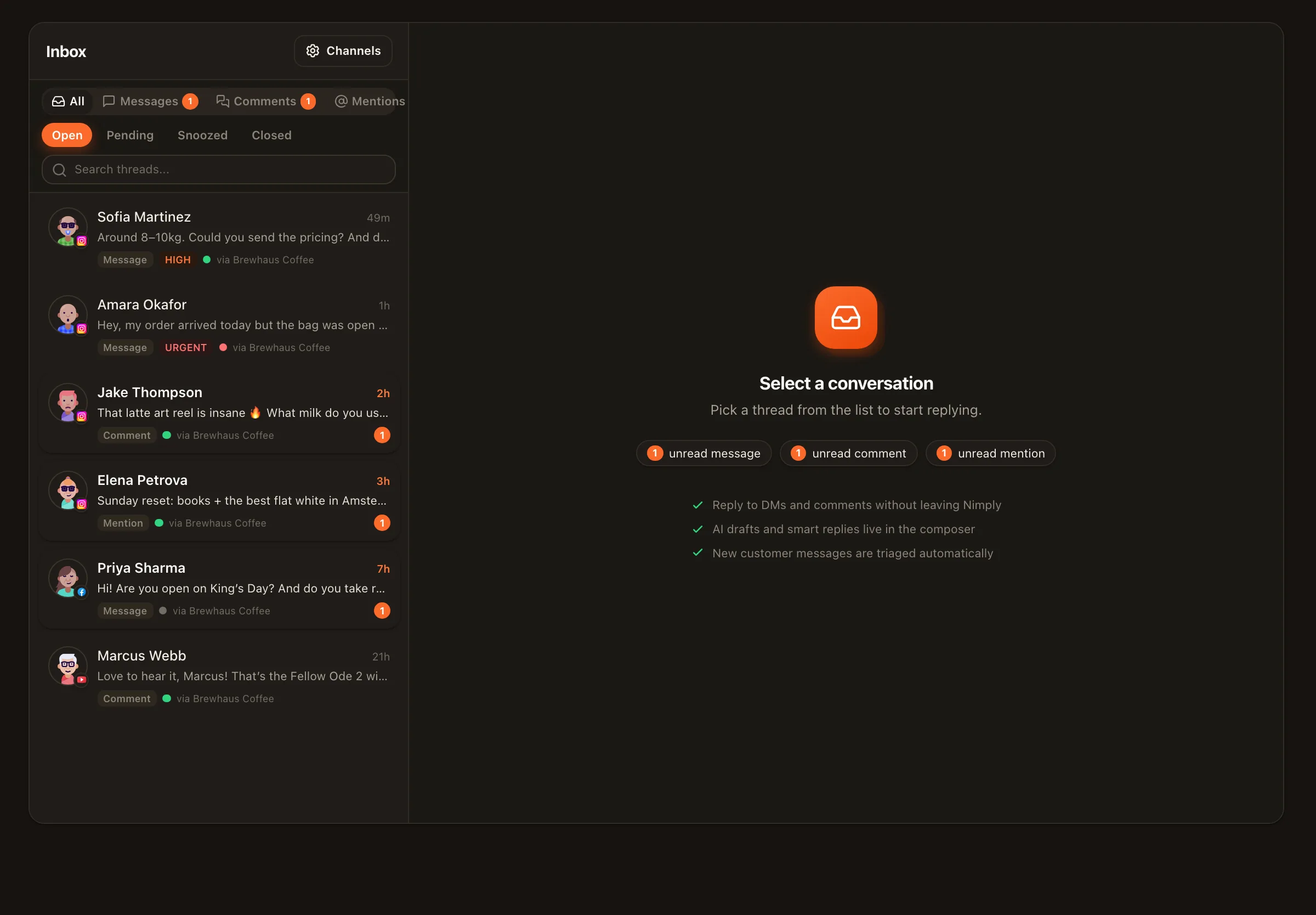Switch to the Mentions tab
The width and height of the screenshot is (1316, 915).
tap(370, 101)
